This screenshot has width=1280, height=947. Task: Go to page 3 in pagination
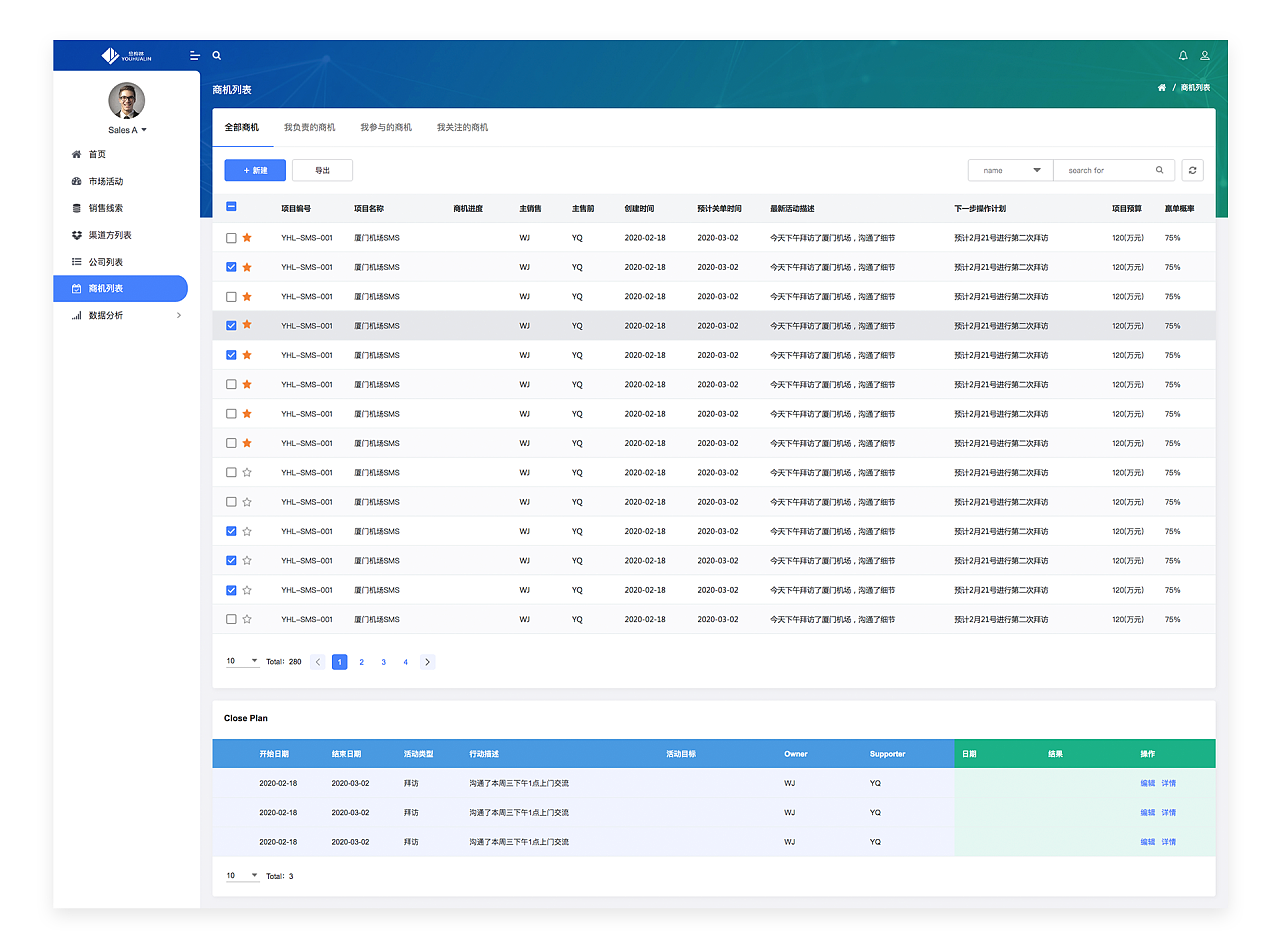coord(383,662)
